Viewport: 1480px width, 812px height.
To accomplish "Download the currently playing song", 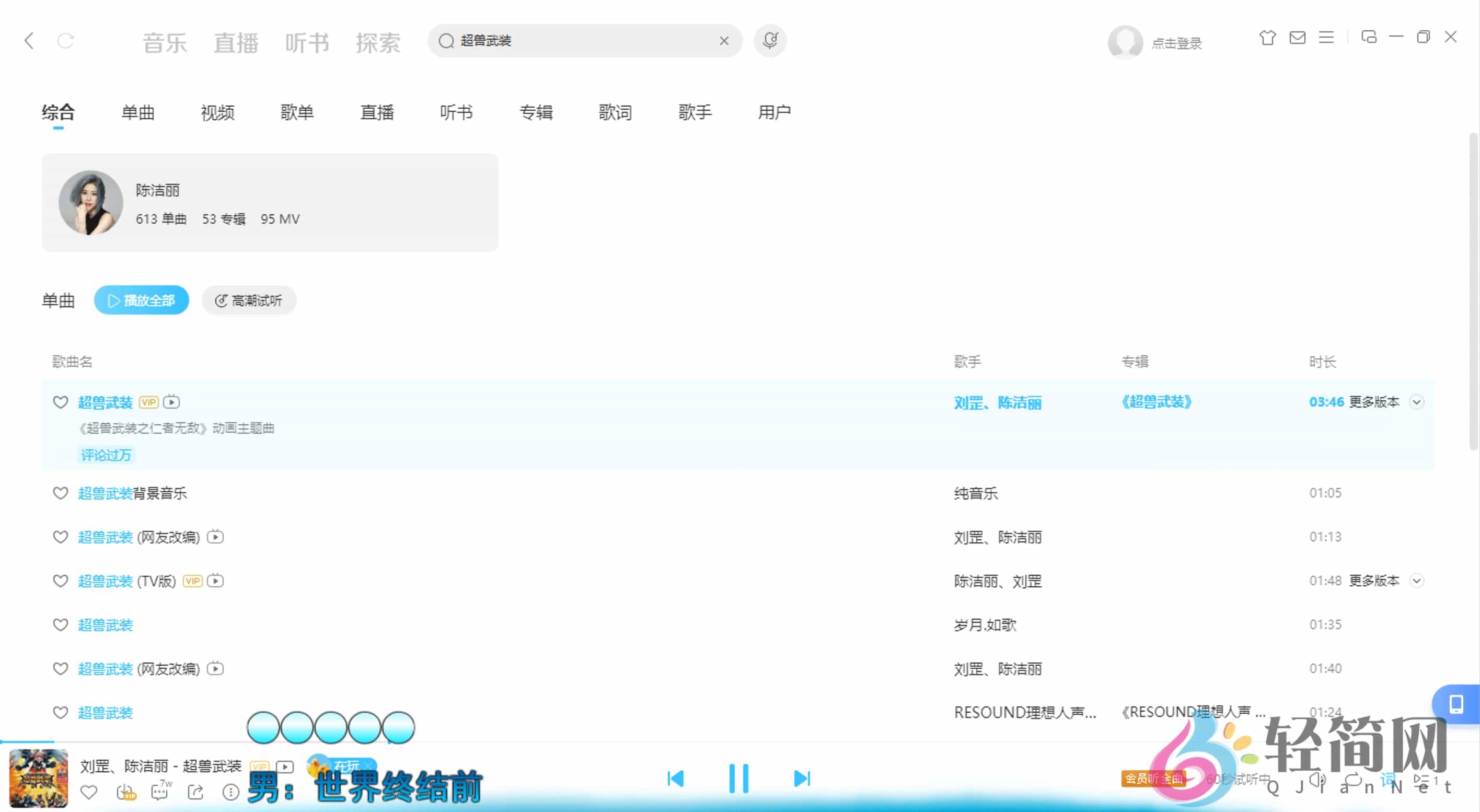I will coord(125,792).
